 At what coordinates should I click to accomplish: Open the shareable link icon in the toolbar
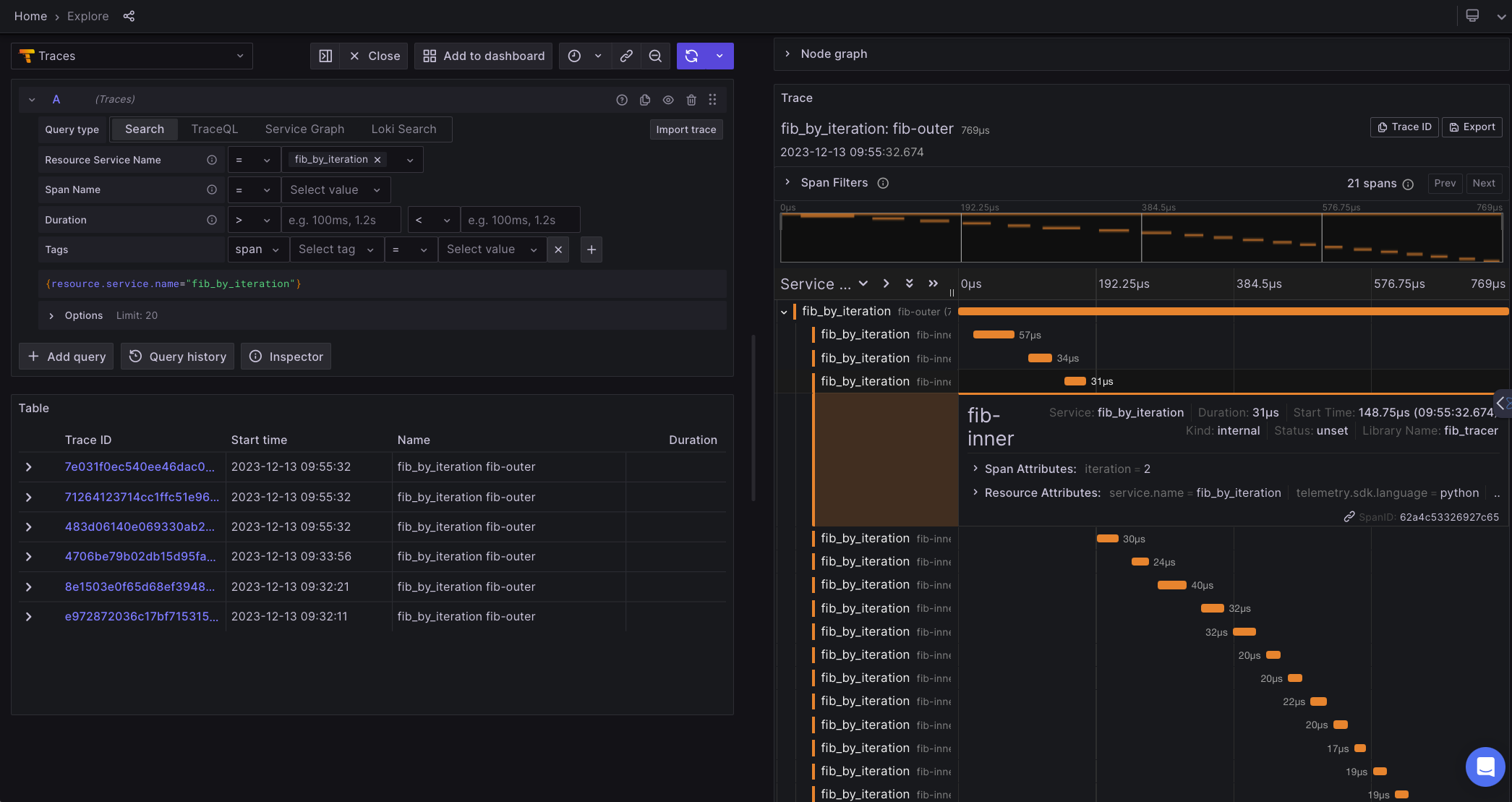pos(626,56)
